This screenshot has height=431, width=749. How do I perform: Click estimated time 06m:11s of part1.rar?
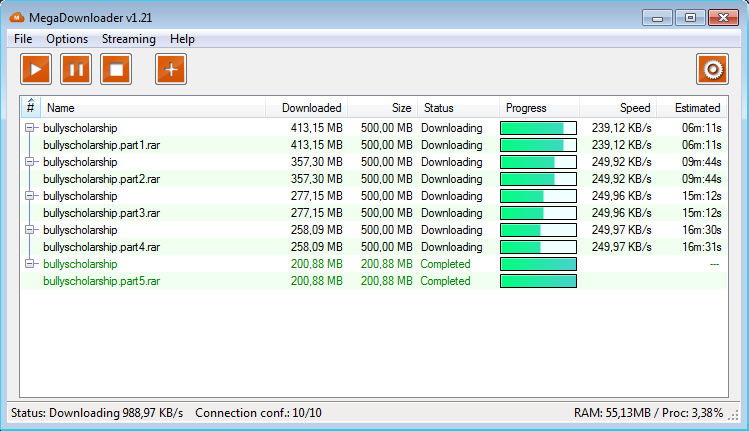701,145
